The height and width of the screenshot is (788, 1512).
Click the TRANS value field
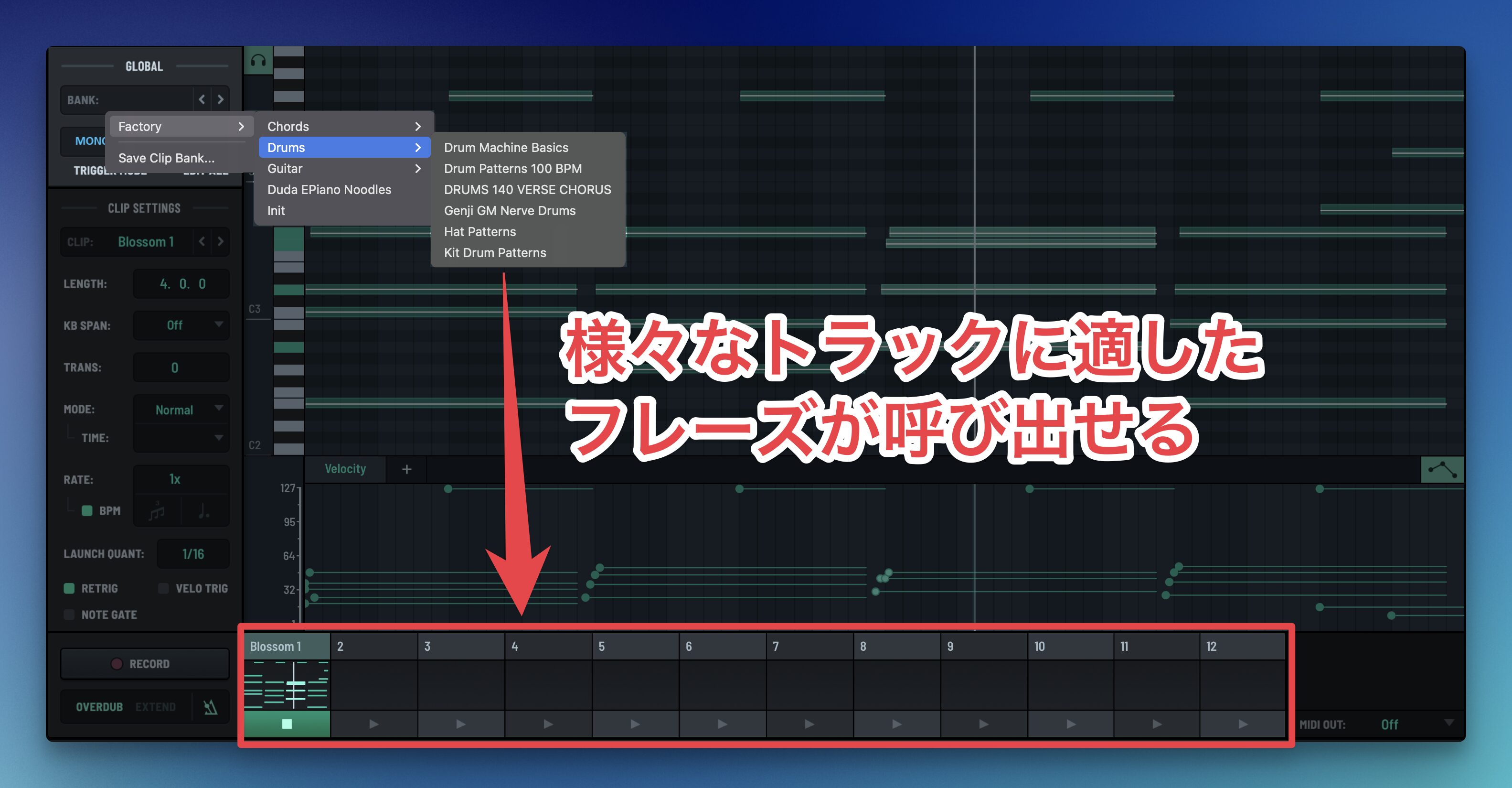(181, 367)
